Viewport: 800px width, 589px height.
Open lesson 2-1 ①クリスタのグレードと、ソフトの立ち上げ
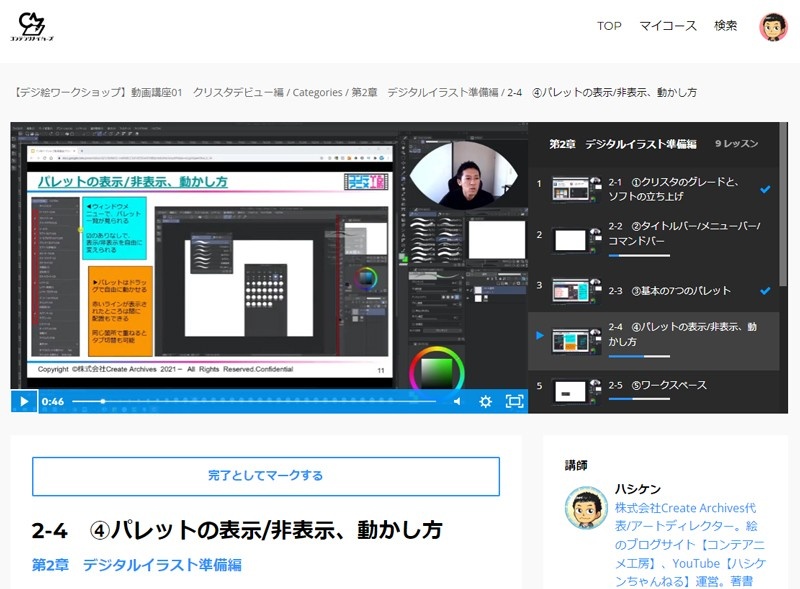[654, 189]
